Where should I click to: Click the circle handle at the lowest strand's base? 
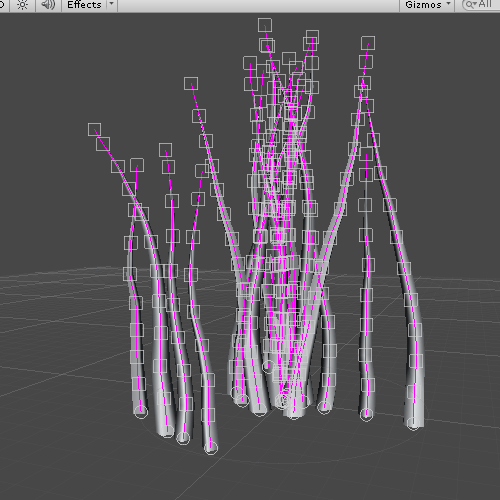click(x=211, y=448)
